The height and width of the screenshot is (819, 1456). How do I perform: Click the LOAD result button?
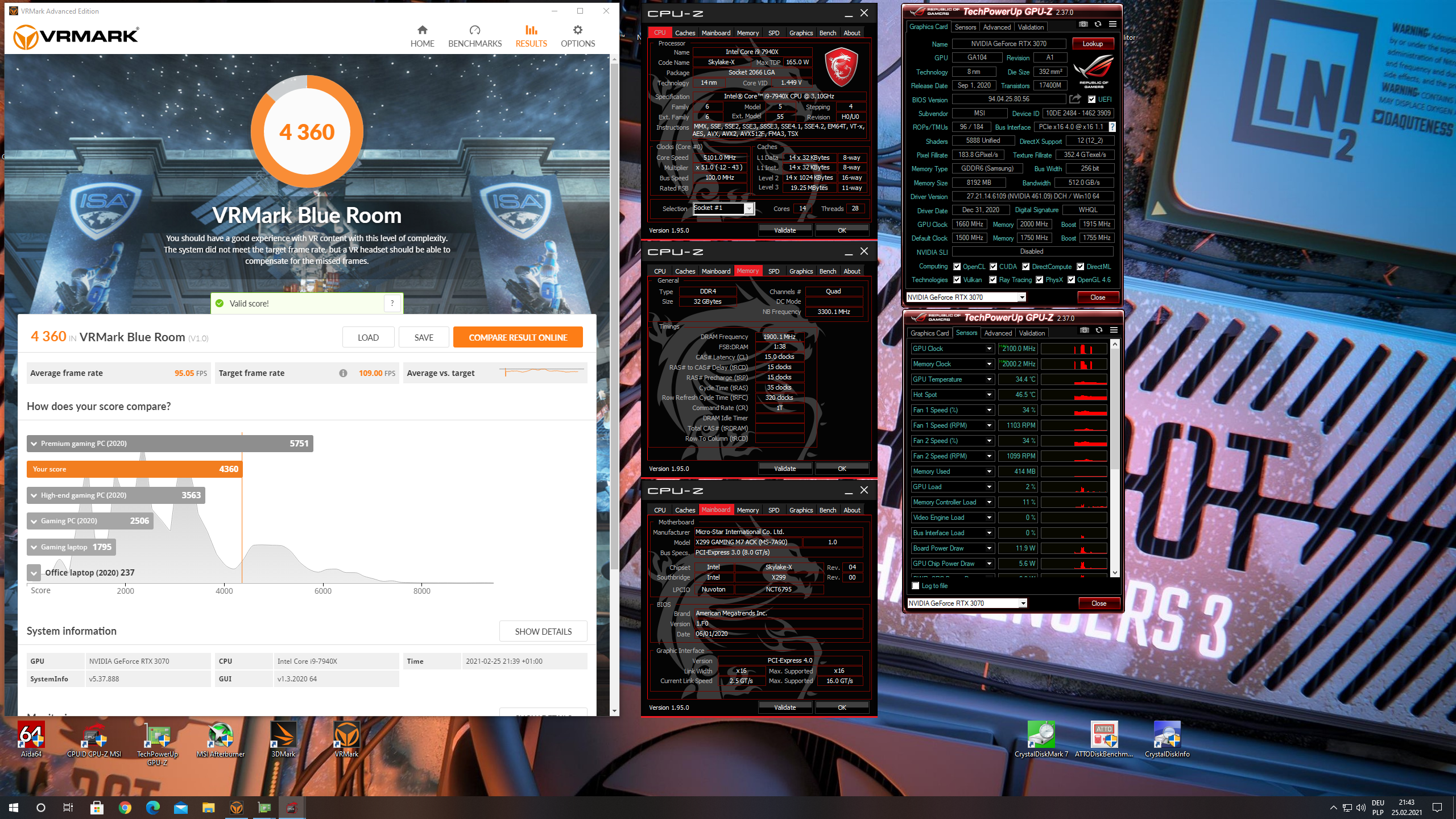pos(368,337)
